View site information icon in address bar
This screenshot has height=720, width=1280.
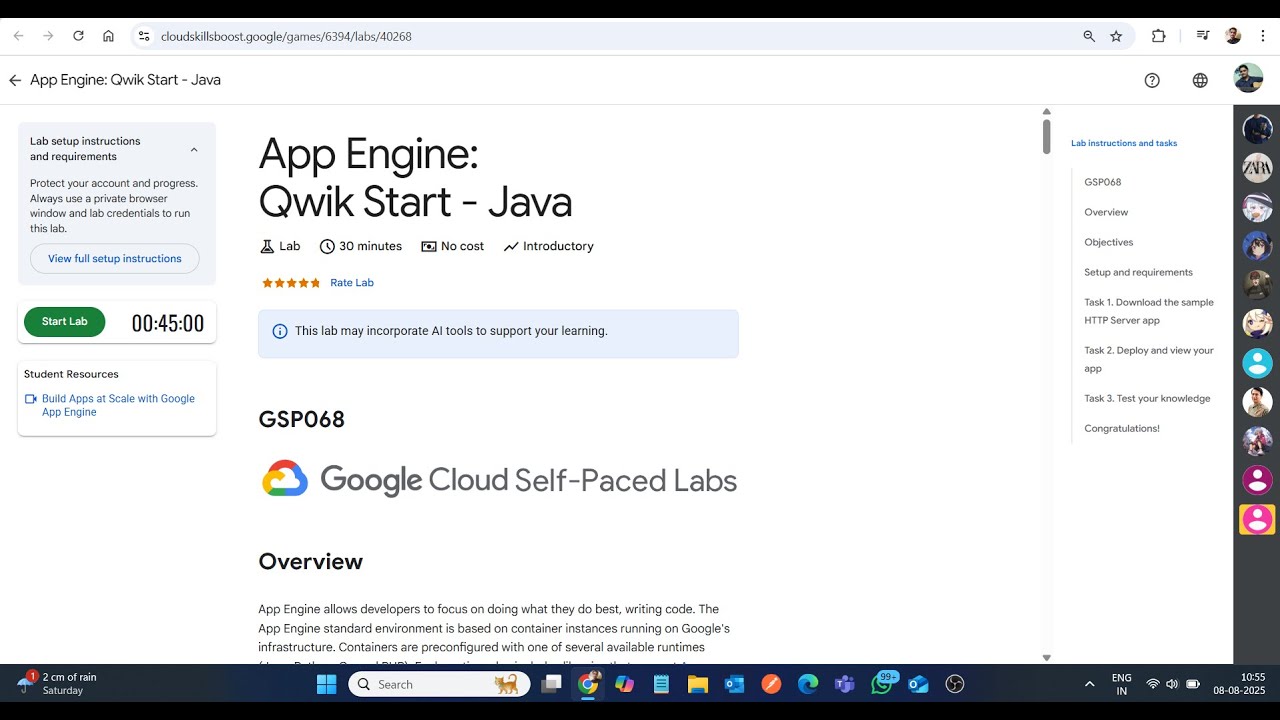click(144, 36)
